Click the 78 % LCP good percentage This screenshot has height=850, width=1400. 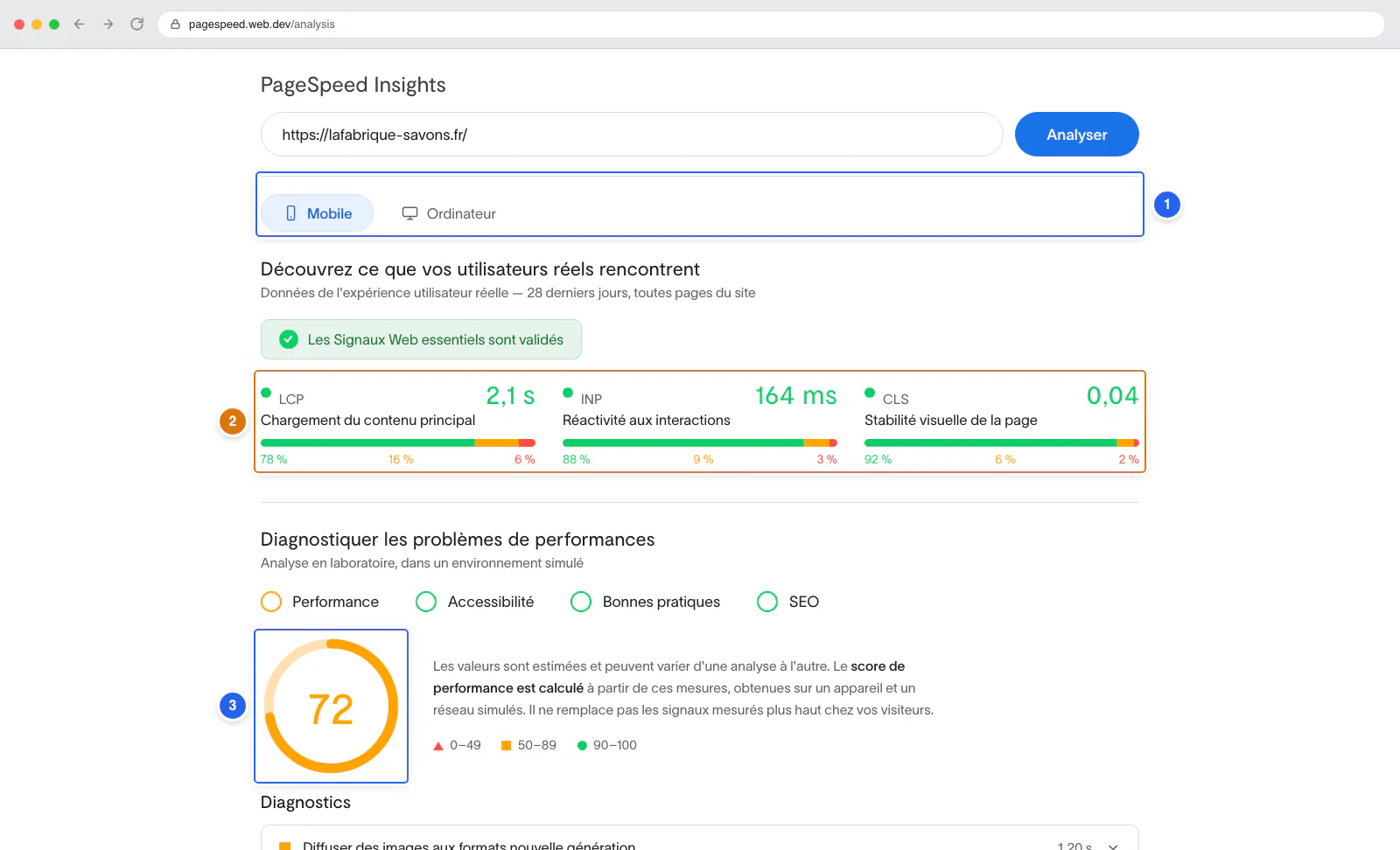(274, 459)
